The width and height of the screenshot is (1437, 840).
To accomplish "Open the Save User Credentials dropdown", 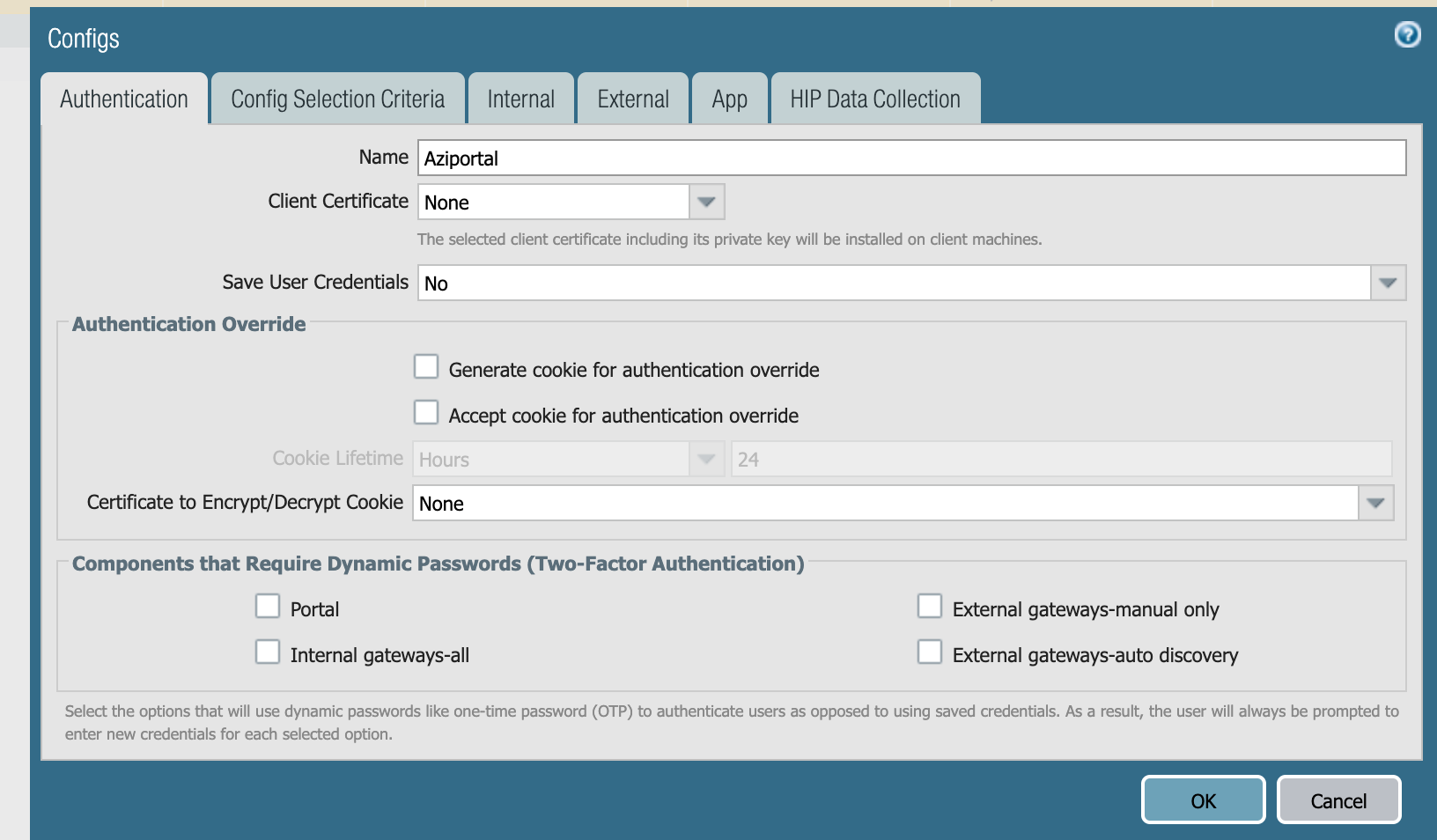I will pos(1388,283).
